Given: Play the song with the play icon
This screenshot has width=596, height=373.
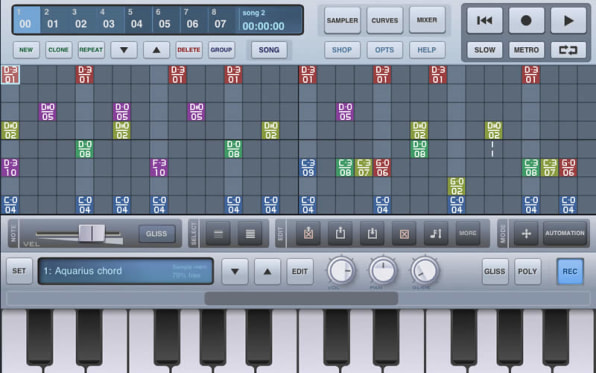Looking at the screenshot, I should [568, 21].
